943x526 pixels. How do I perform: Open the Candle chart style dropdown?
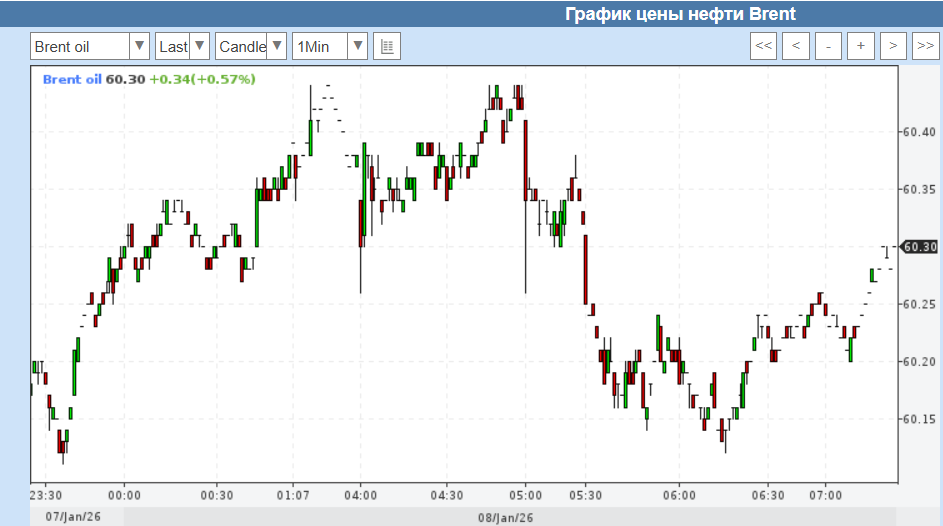[250, 46]
